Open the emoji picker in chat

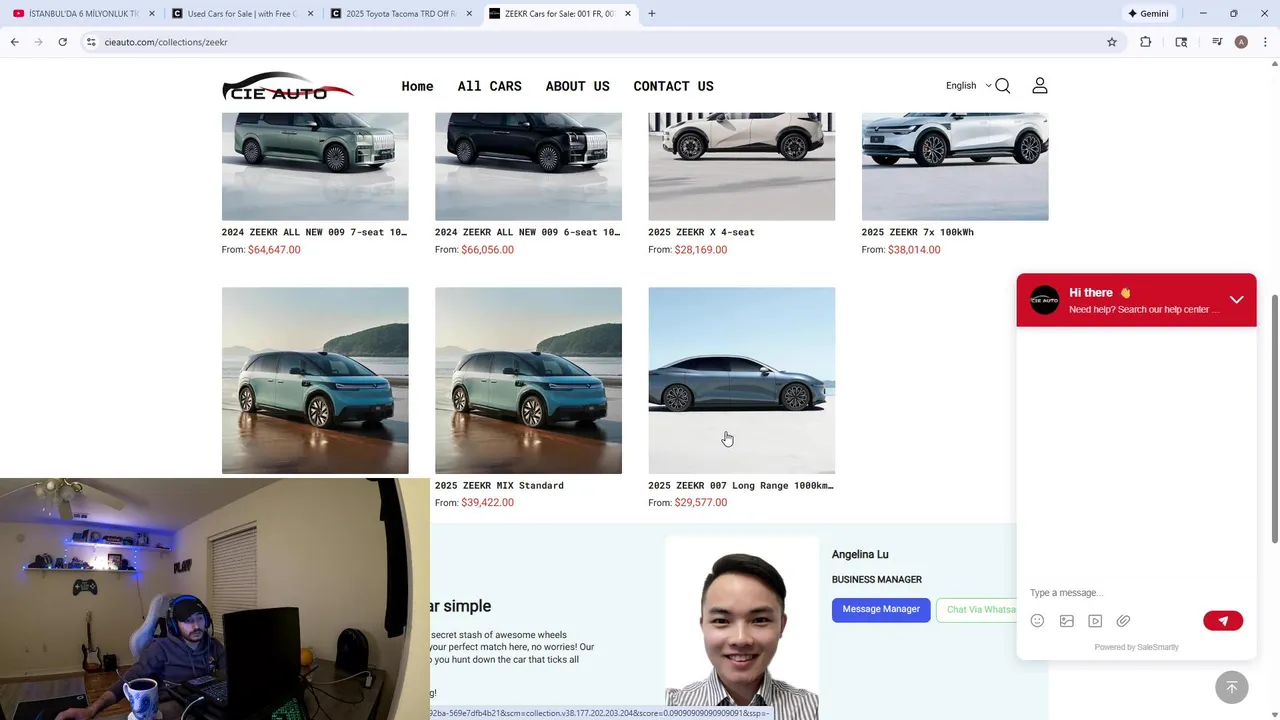1037,621
